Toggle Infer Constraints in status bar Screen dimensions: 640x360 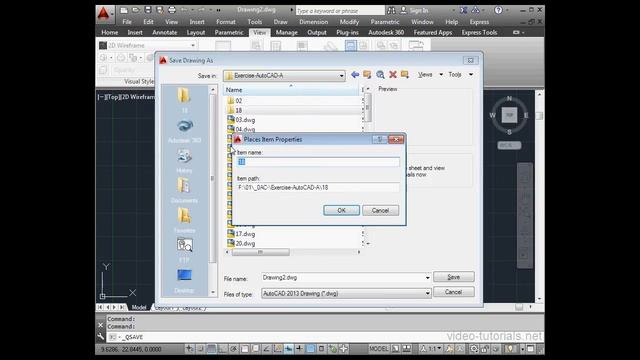pos(189,349)
